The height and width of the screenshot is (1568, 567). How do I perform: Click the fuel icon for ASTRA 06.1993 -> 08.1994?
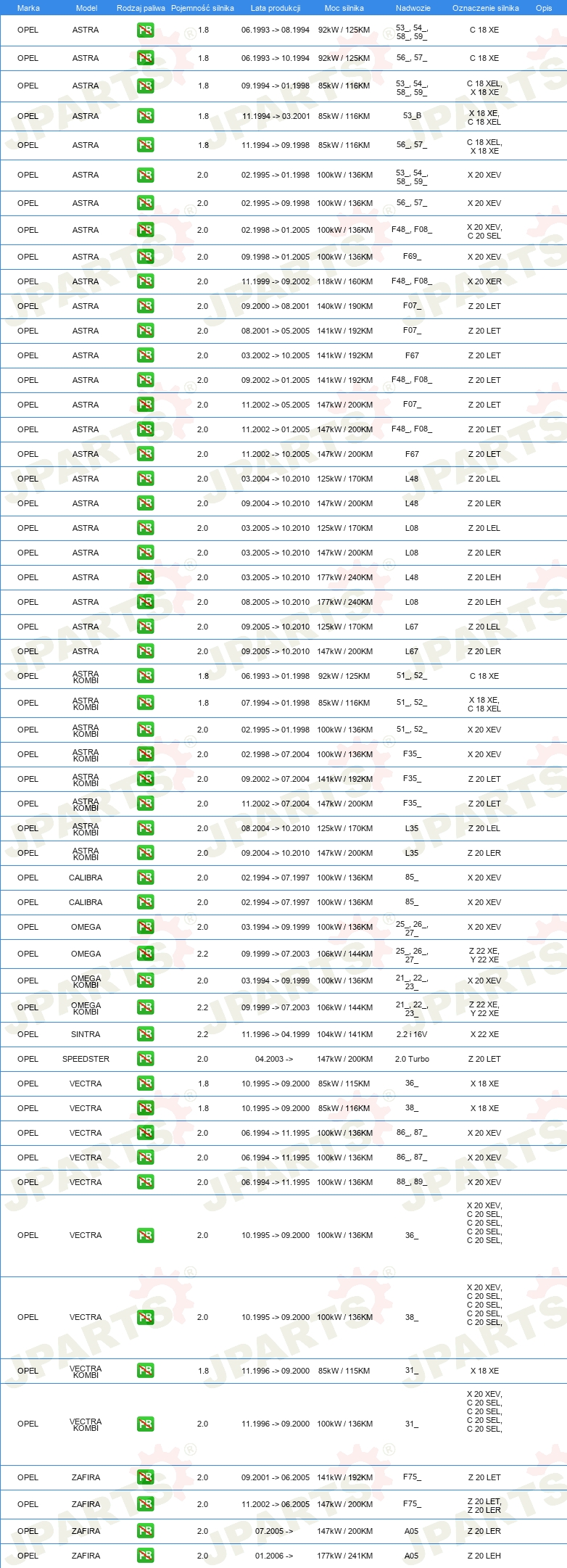pyautogui.click(x=145, y=30)
